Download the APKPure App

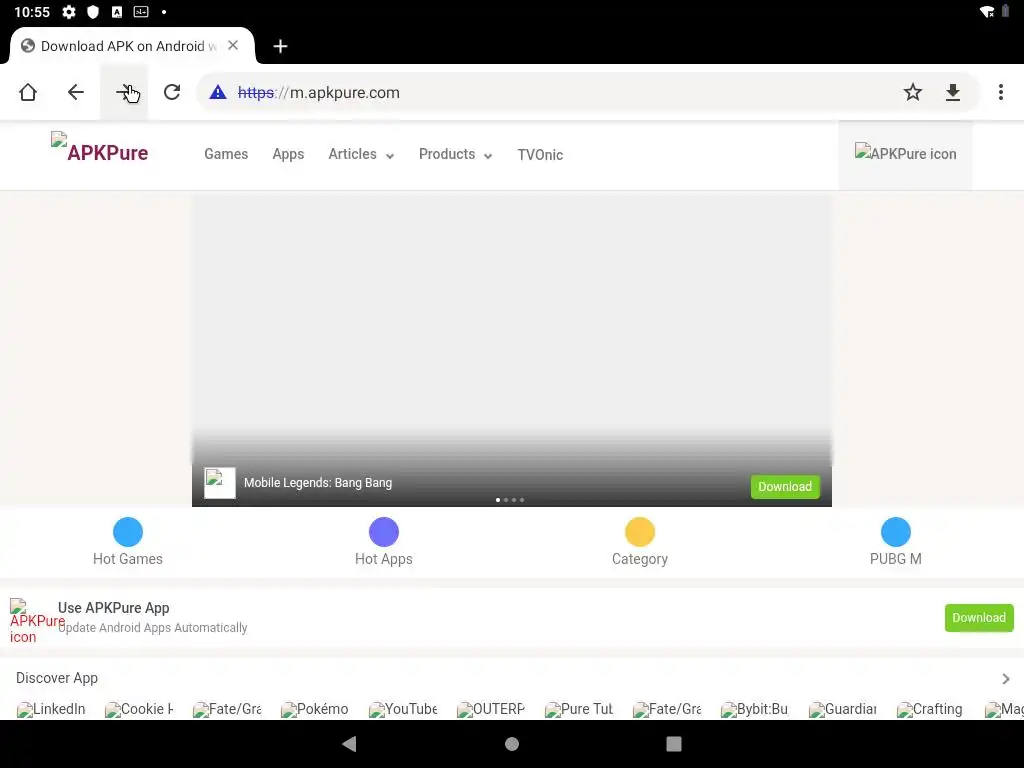[979, 618]
